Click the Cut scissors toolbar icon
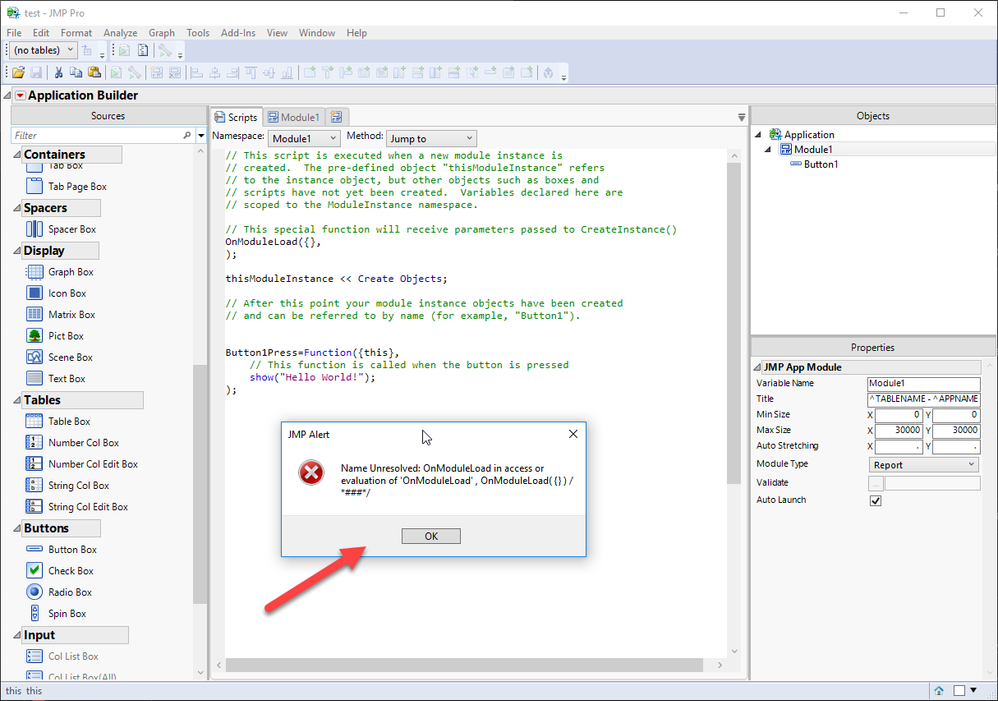Image resolution: width=998 pixels, height=701 pixels. coord(59,73)
